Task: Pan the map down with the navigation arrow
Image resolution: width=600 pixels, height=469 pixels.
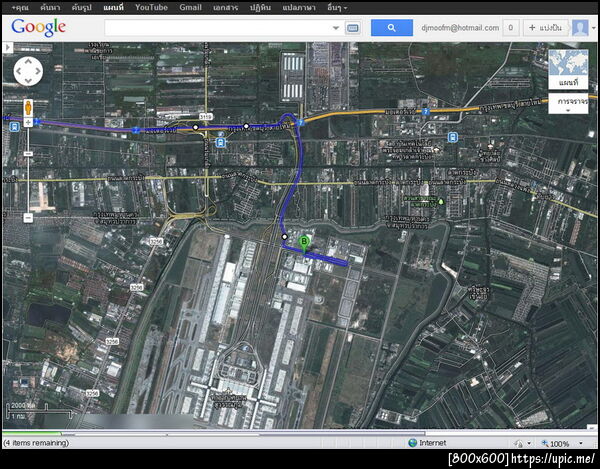Action: click(28, 80)
